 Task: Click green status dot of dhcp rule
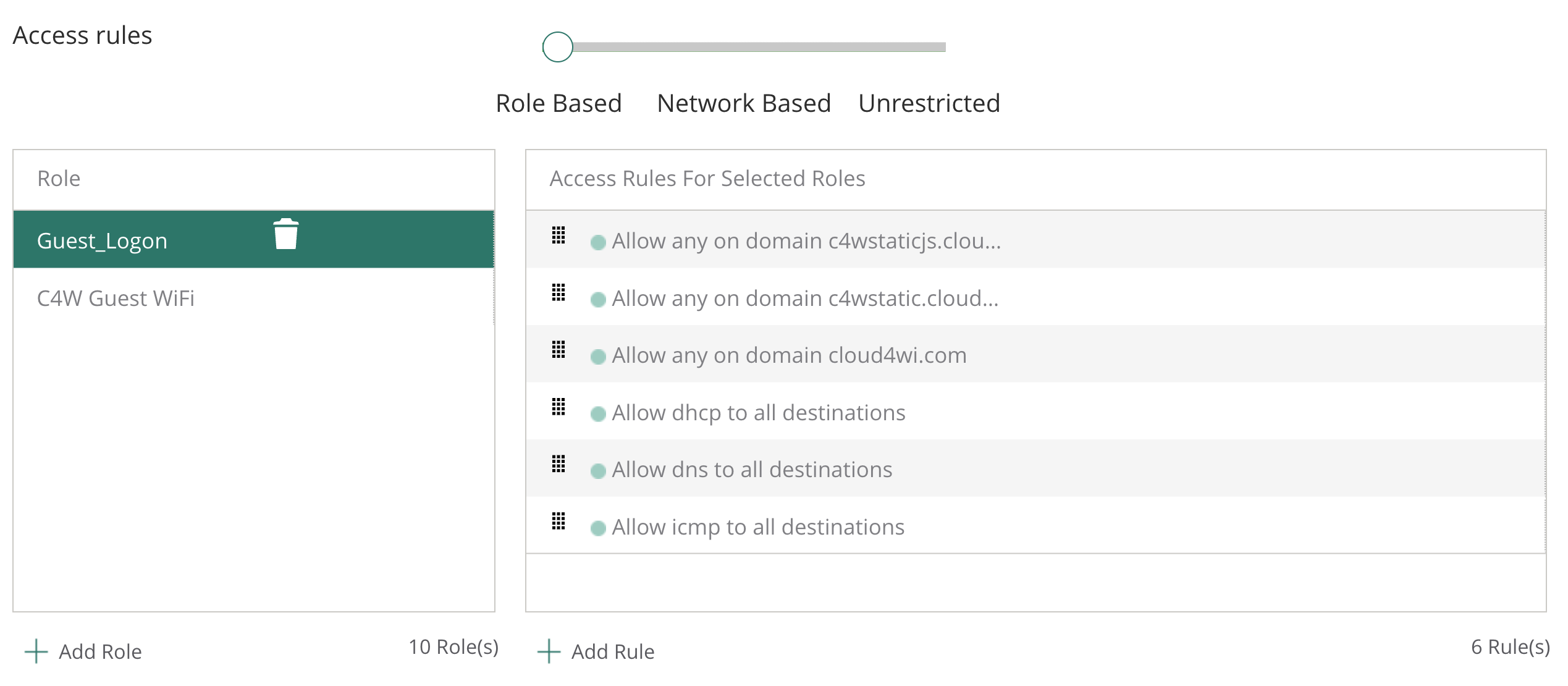click(598, 414)
